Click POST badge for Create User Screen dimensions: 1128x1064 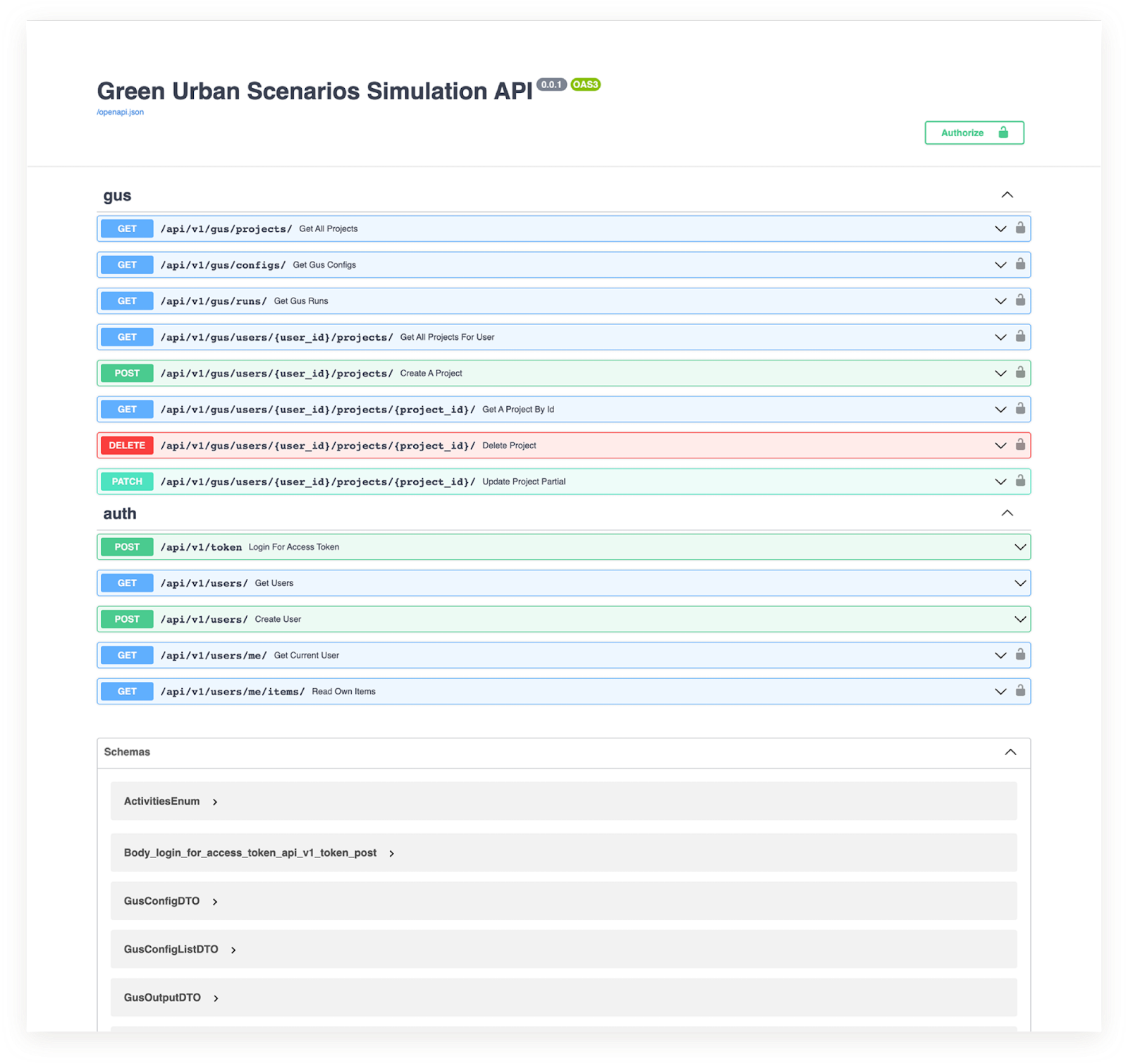(x=127, y=619)
